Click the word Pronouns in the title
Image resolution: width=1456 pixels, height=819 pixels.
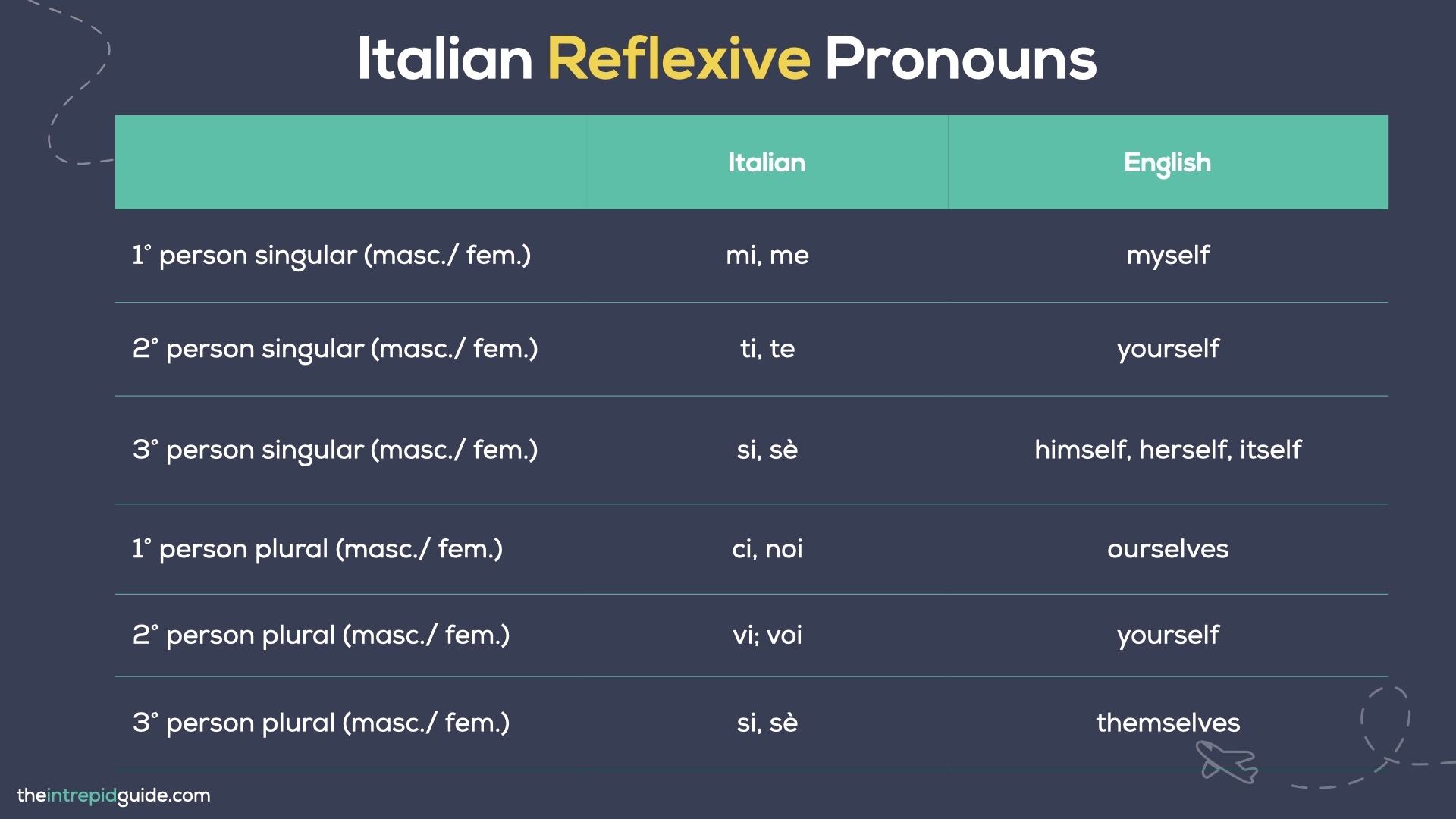click(960, 58)
